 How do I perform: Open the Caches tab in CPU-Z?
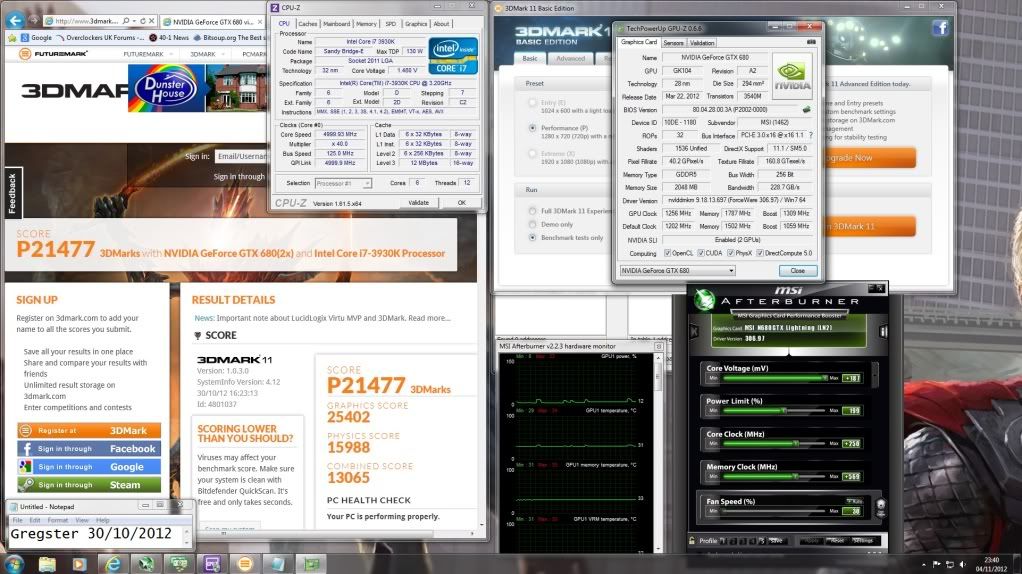click(308, 24)
